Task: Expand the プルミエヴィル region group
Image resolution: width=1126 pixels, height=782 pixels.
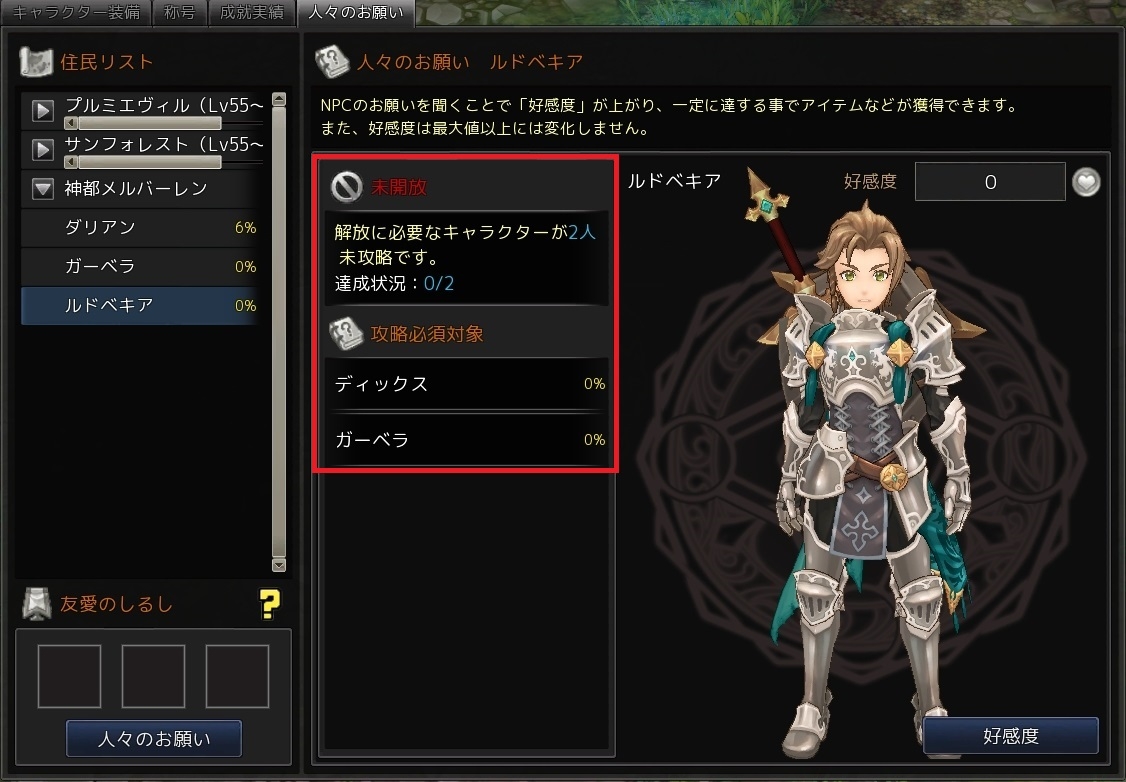Action: [x=42, y=111]
